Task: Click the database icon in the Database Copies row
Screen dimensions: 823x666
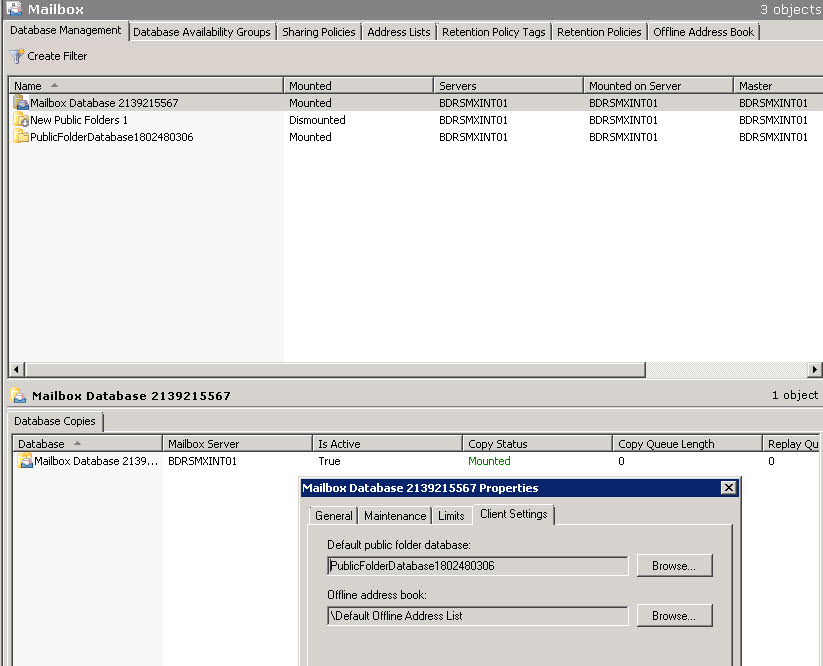Action: pyautogui.click(x=22, y=461)
